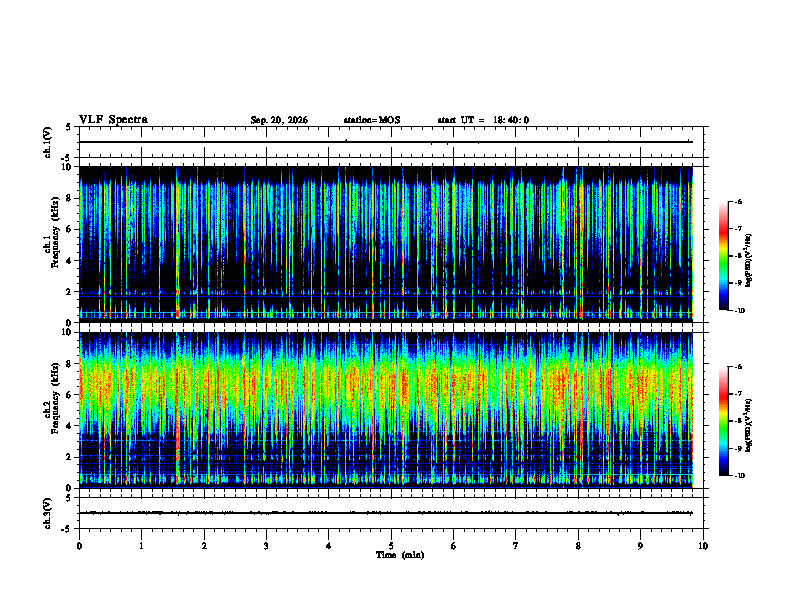Click the ch.1(V) waveform trace panel
Viewport: 792px width, 612px height.
(391, 142)
